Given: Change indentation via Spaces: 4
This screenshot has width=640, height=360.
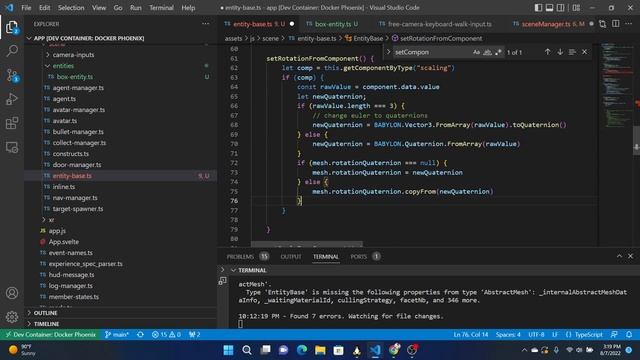Looking at the screenshot, I should [508, 335].
